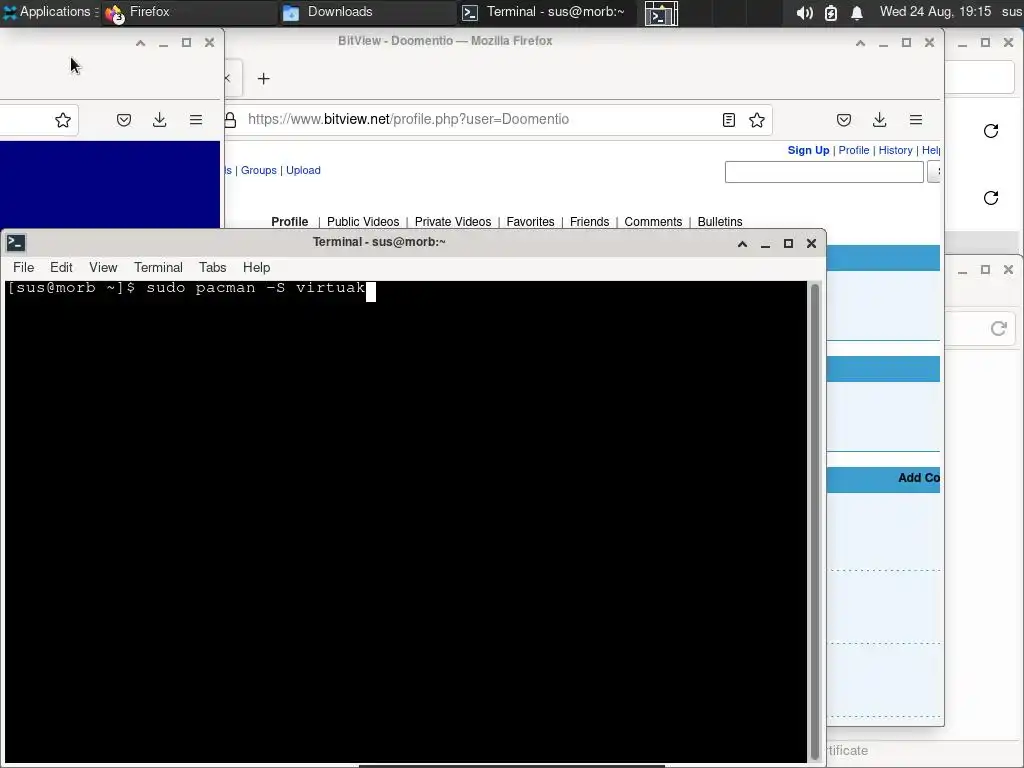Click the lower reload icon in right-side window
Viewport: 1024px width, 768px height.
click(991, 197)
